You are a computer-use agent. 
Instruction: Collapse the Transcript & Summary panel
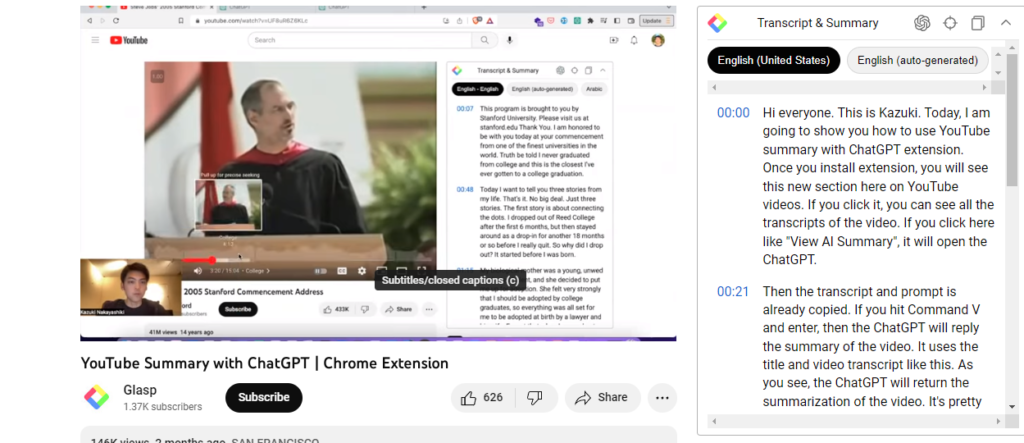coord(1005,23)
